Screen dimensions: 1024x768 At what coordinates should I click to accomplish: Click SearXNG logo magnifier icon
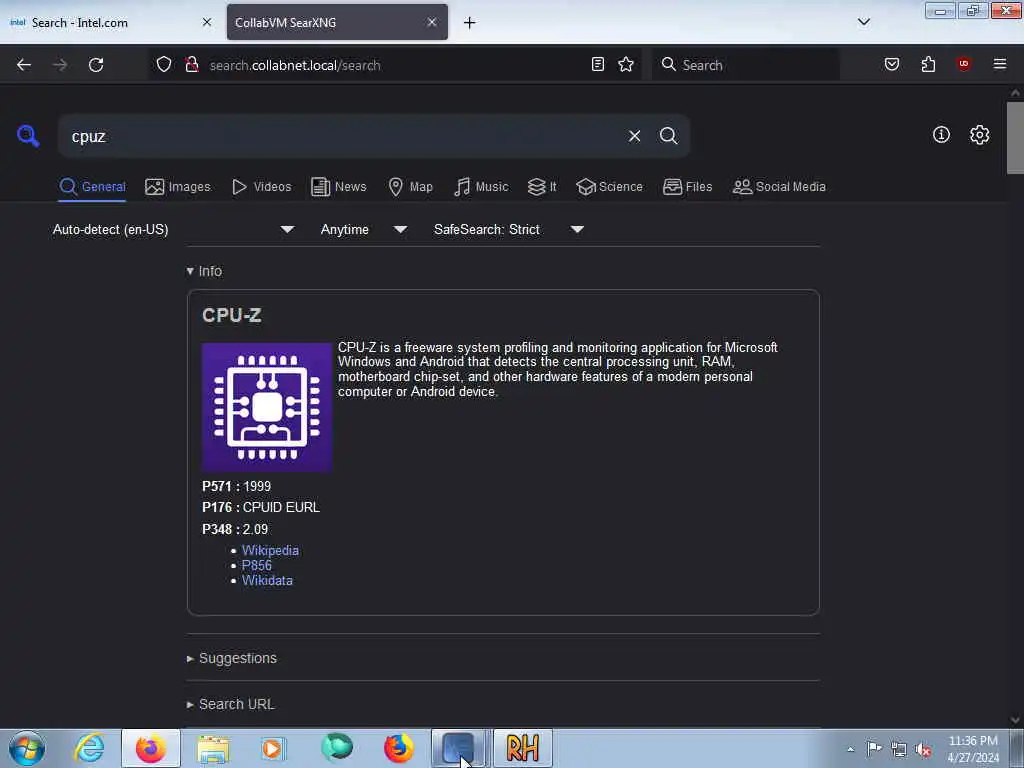click(28, 136)
